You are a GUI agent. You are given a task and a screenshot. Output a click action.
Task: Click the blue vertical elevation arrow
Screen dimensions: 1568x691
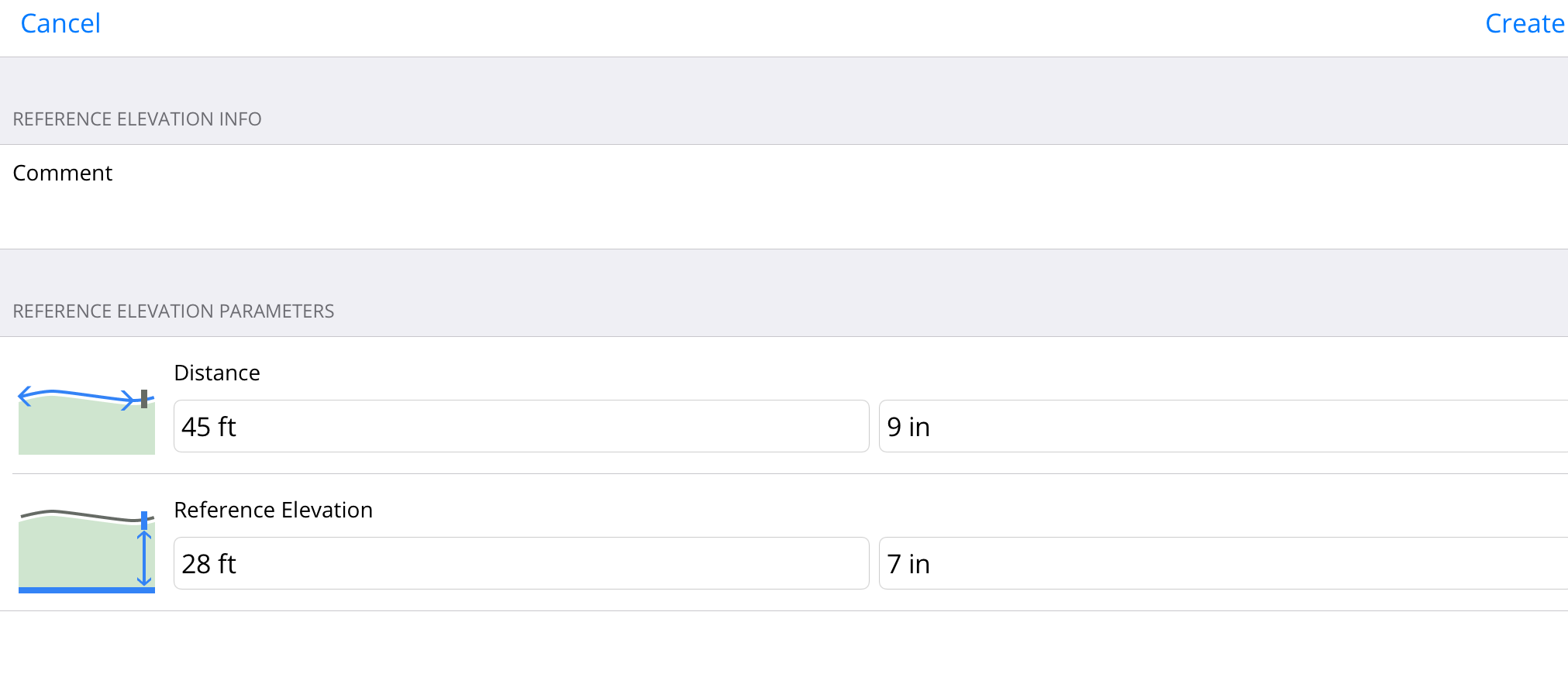[x=144, y=558]
